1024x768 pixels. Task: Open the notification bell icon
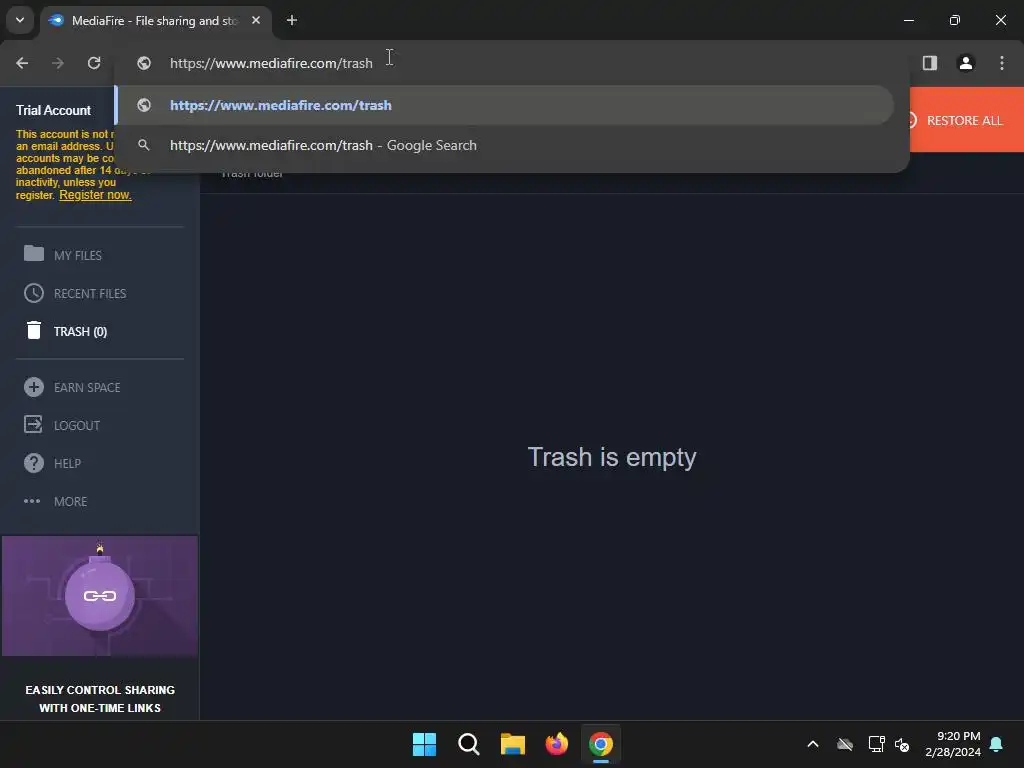(x=997, y=744)
